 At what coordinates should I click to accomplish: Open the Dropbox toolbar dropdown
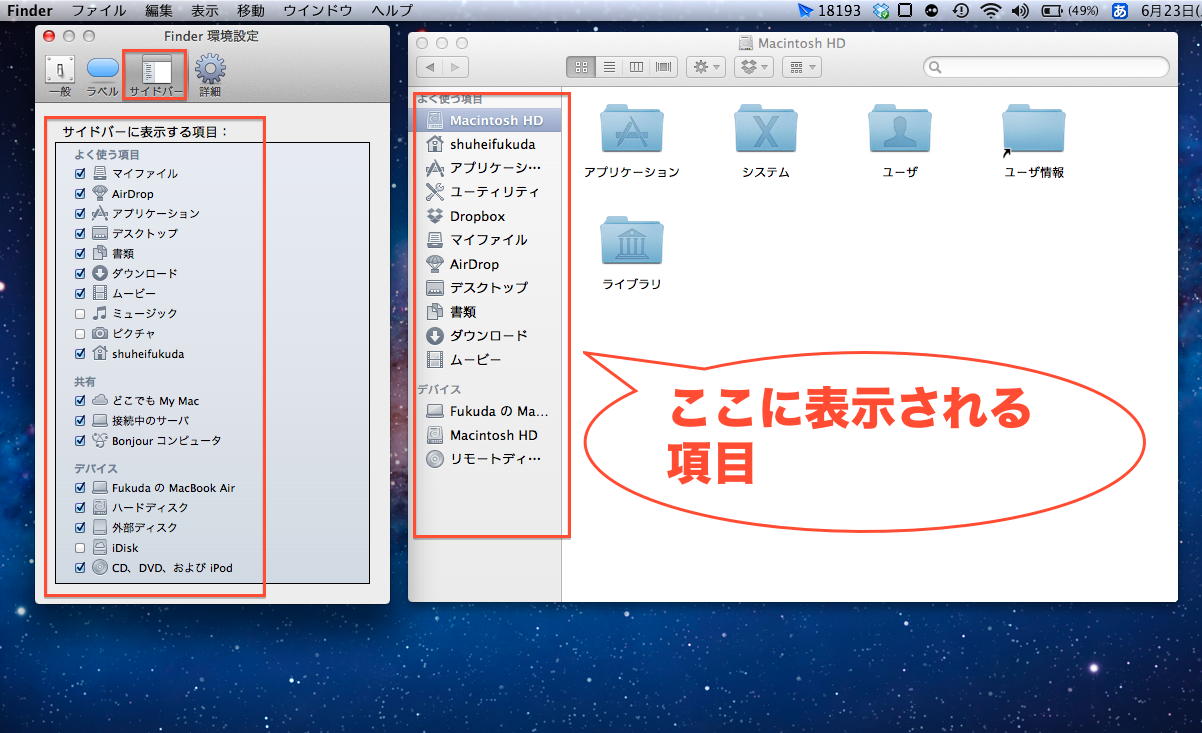point(753,67)
